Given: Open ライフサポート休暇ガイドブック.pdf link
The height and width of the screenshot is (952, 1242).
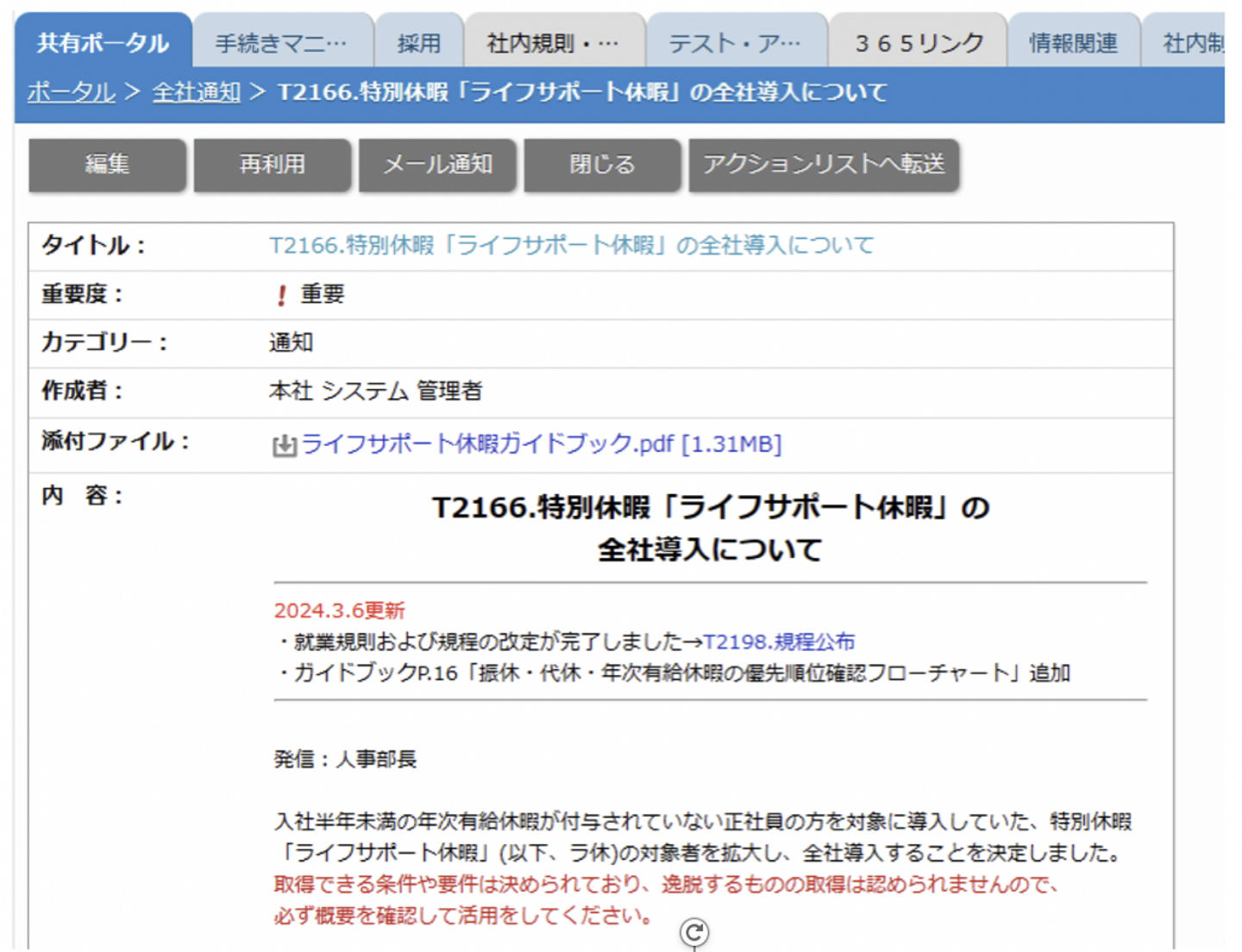Looking at the screenshot, I should (x=542, y=444).
